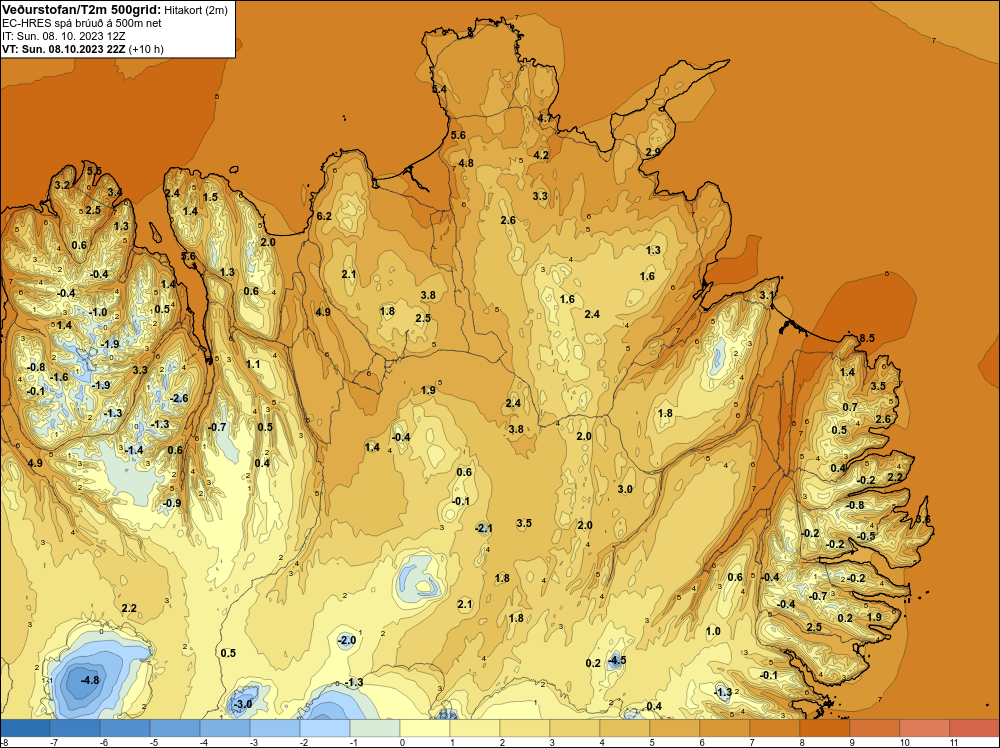The image size is (1000, 748).
Task: Click the 4.7 temperature value
Action: click(545, 118)
